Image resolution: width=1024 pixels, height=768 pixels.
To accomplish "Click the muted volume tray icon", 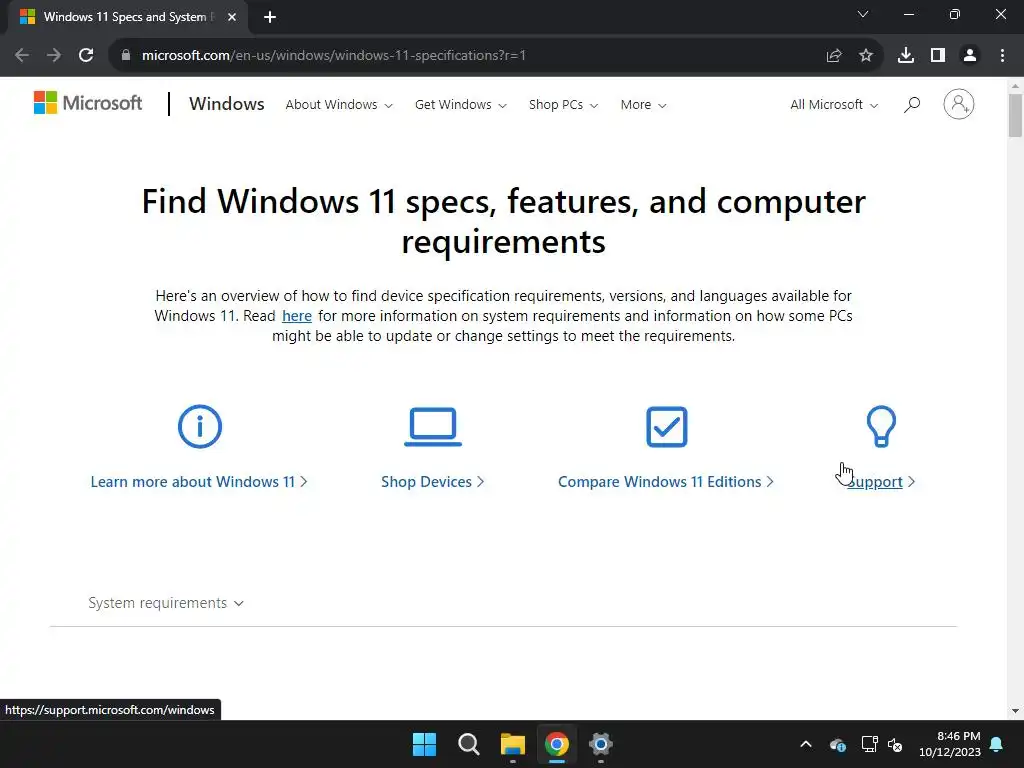I will [895, 744].
